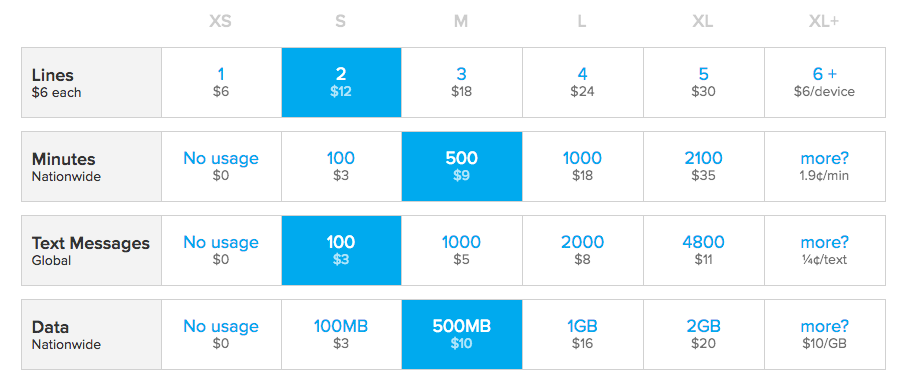912x378 pixels.
Task: Click more? data at $10/GB
Action: [x=825, y=334]
